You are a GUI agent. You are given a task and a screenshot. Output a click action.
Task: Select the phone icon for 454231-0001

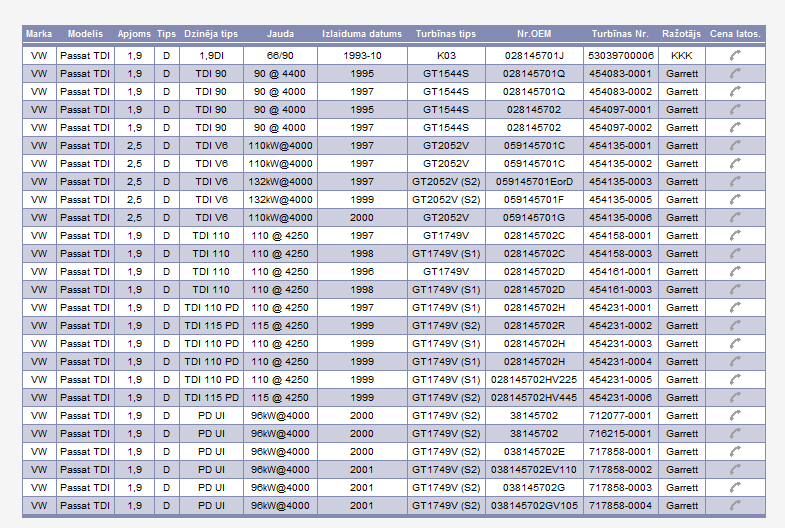pos(735,308)
